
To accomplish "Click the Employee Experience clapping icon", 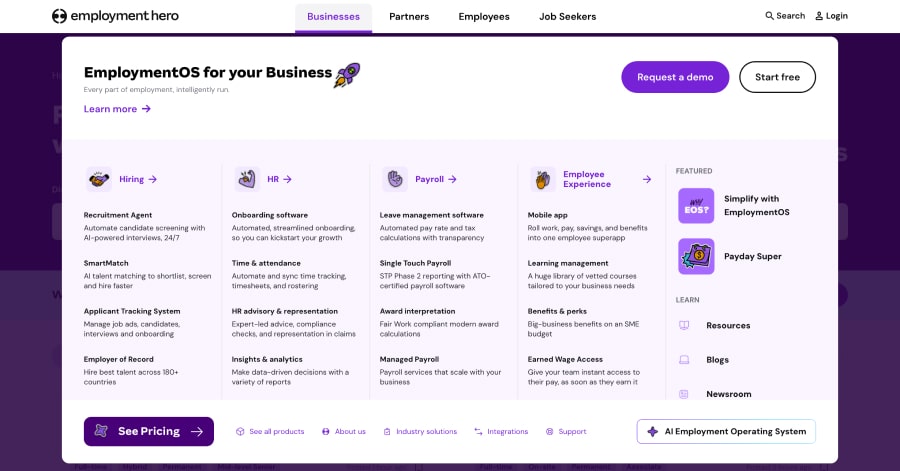I will click(543, 179).
